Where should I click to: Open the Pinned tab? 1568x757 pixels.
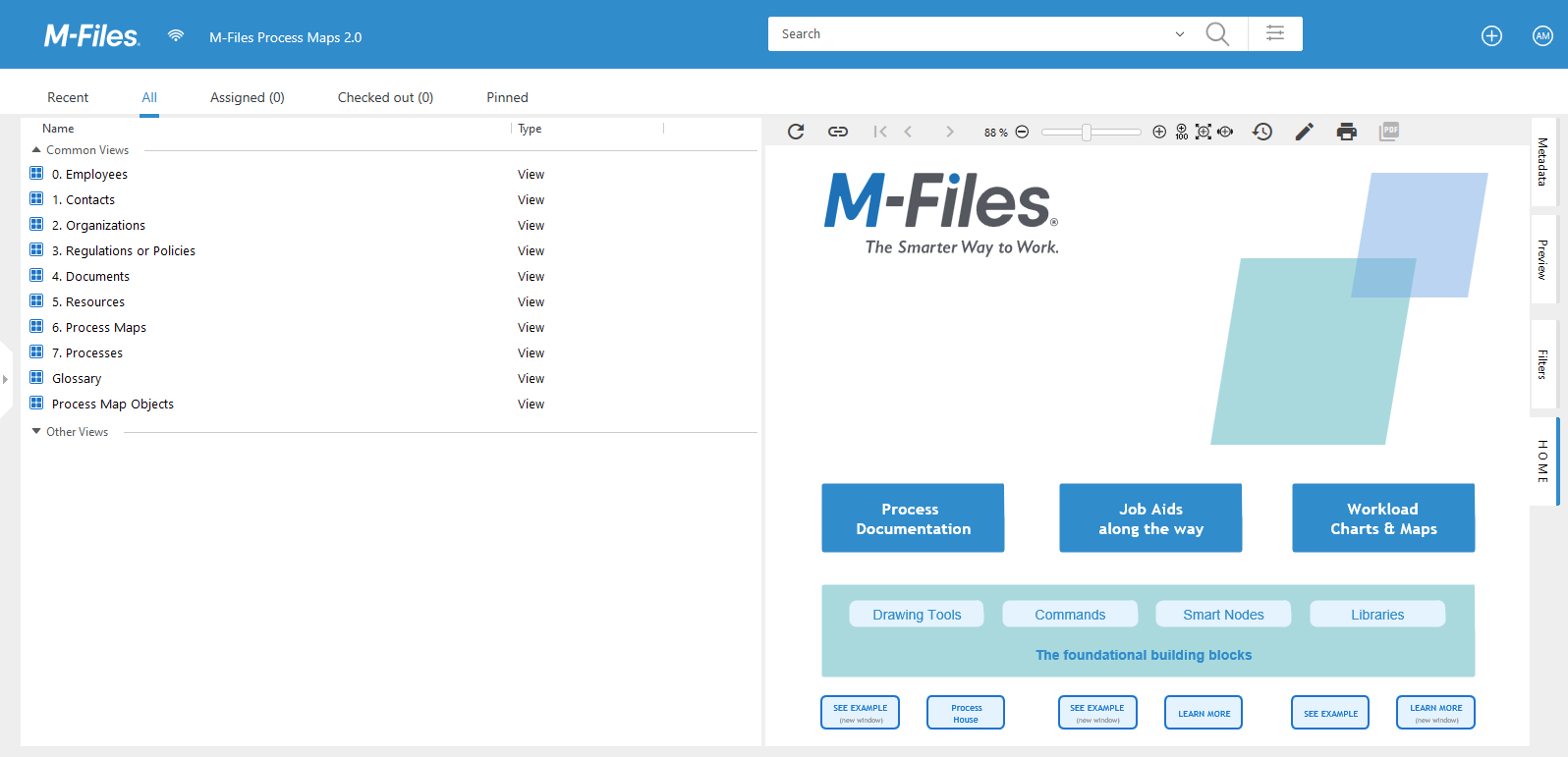coord(507,97)
